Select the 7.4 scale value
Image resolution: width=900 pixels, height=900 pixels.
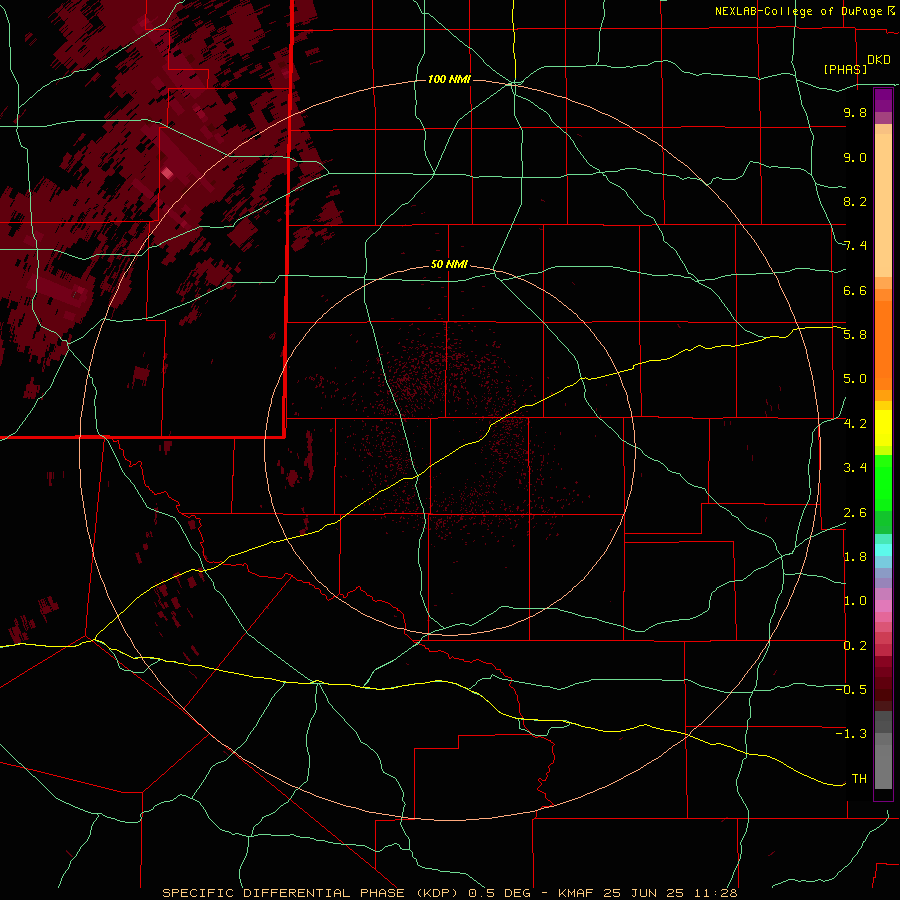click(855, 246)
